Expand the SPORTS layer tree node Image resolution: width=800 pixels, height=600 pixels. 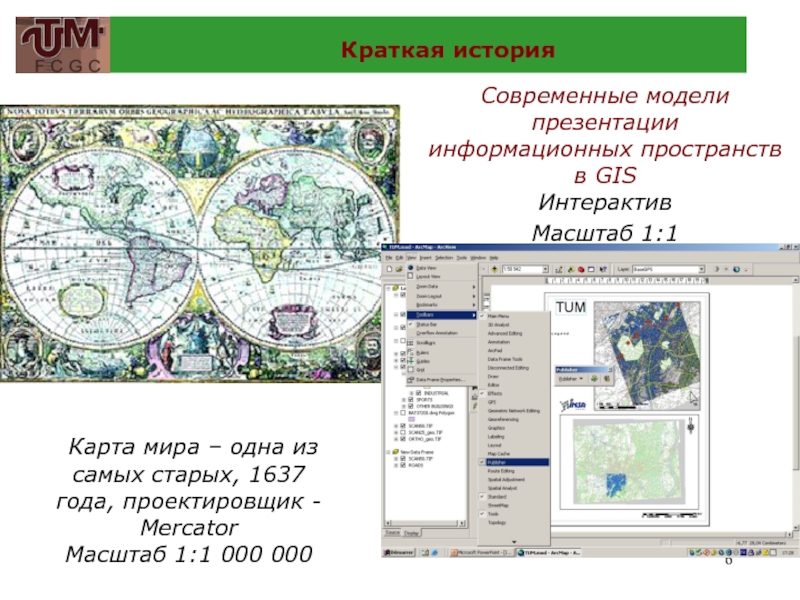(x=404, y=399)
